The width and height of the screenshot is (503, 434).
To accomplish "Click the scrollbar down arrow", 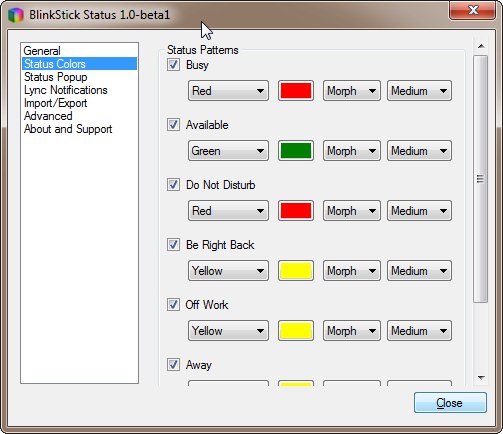I will [x=481, y=378].
